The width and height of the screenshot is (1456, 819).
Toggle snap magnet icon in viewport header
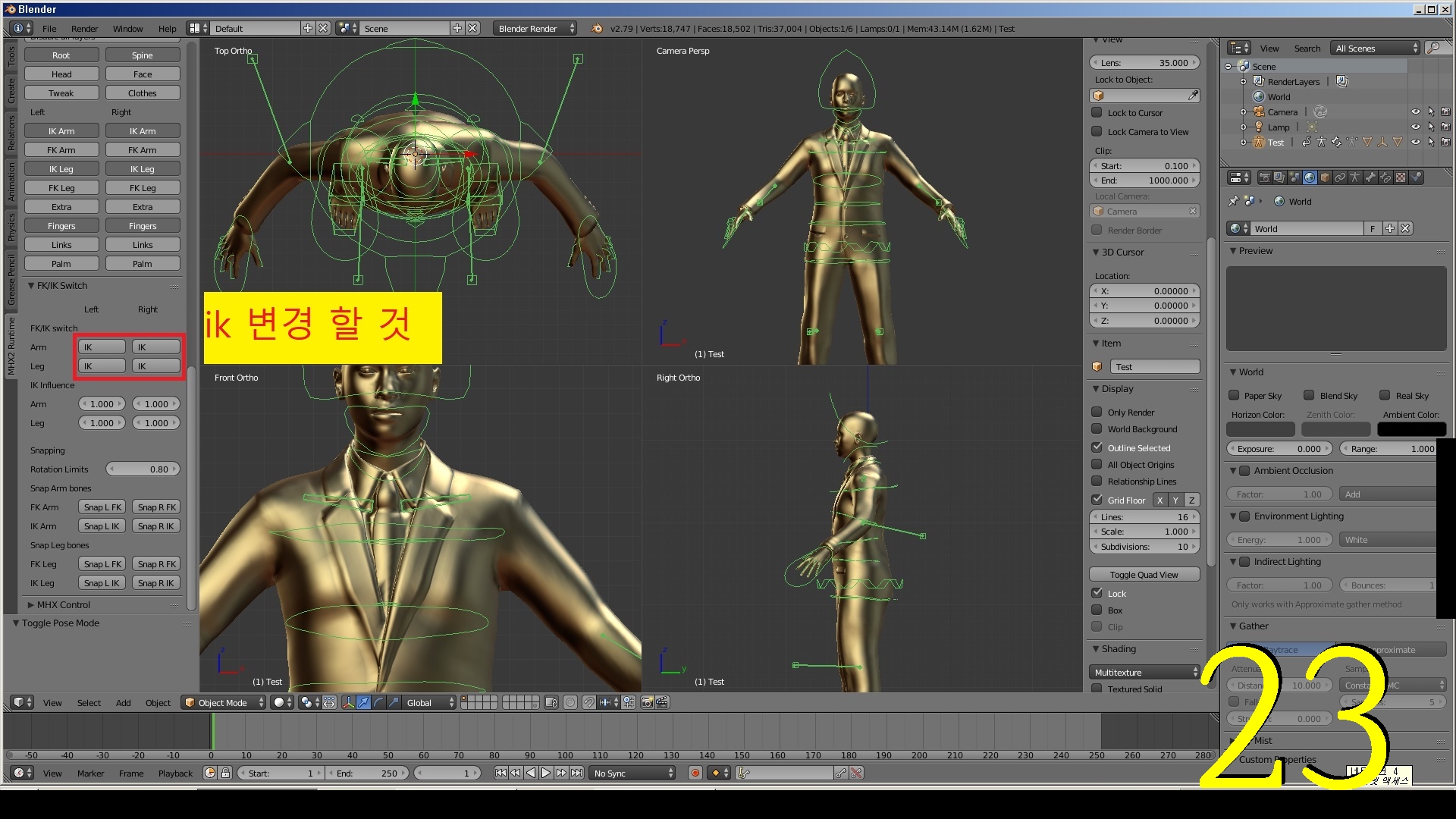589,702
